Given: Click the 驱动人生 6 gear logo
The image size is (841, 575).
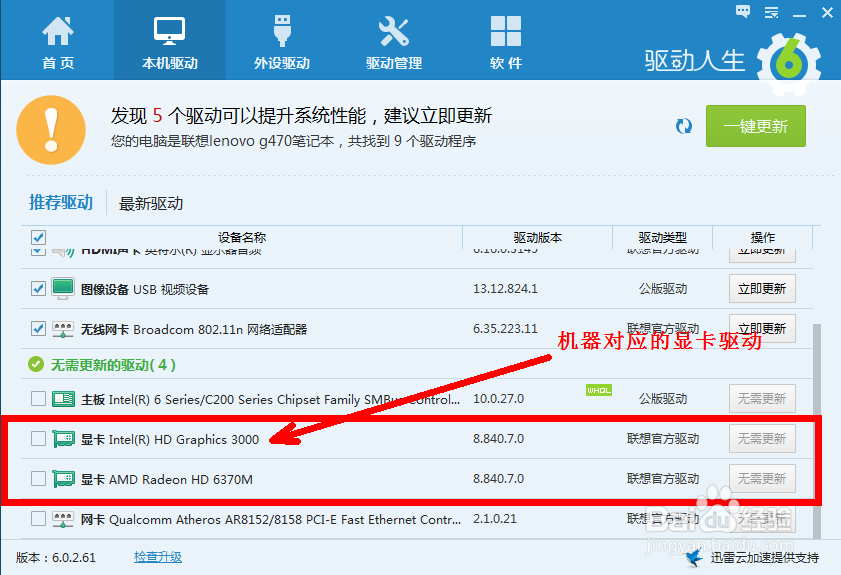Looking at the screenshot, I should [788, 63].
